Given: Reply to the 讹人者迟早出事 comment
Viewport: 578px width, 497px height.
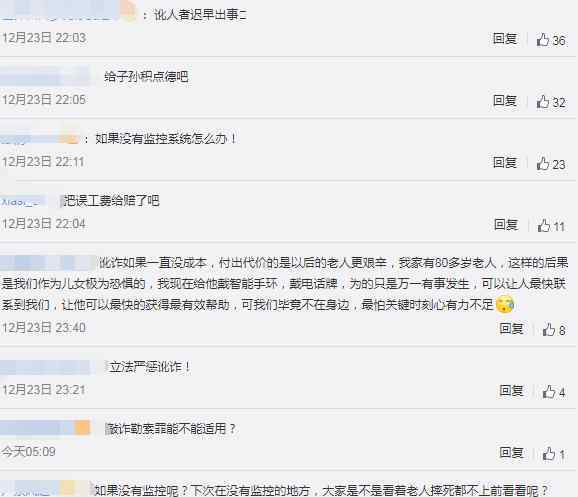Looking at the screenshot, I should 505,38.
